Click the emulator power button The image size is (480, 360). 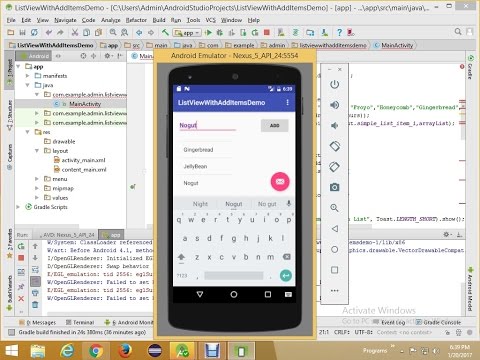[x=334, y=84]
